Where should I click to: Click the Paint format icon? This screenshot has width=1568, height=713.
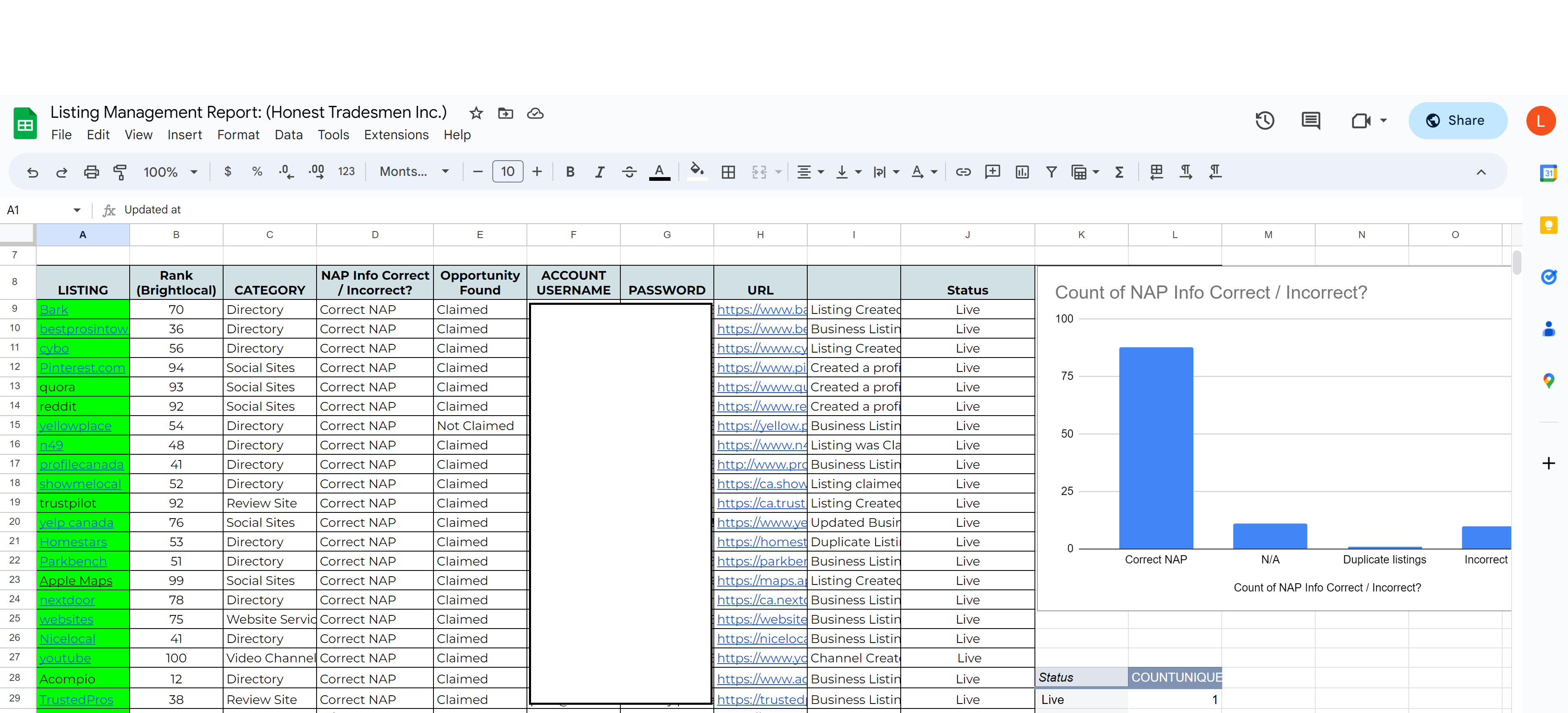(120, 172)
